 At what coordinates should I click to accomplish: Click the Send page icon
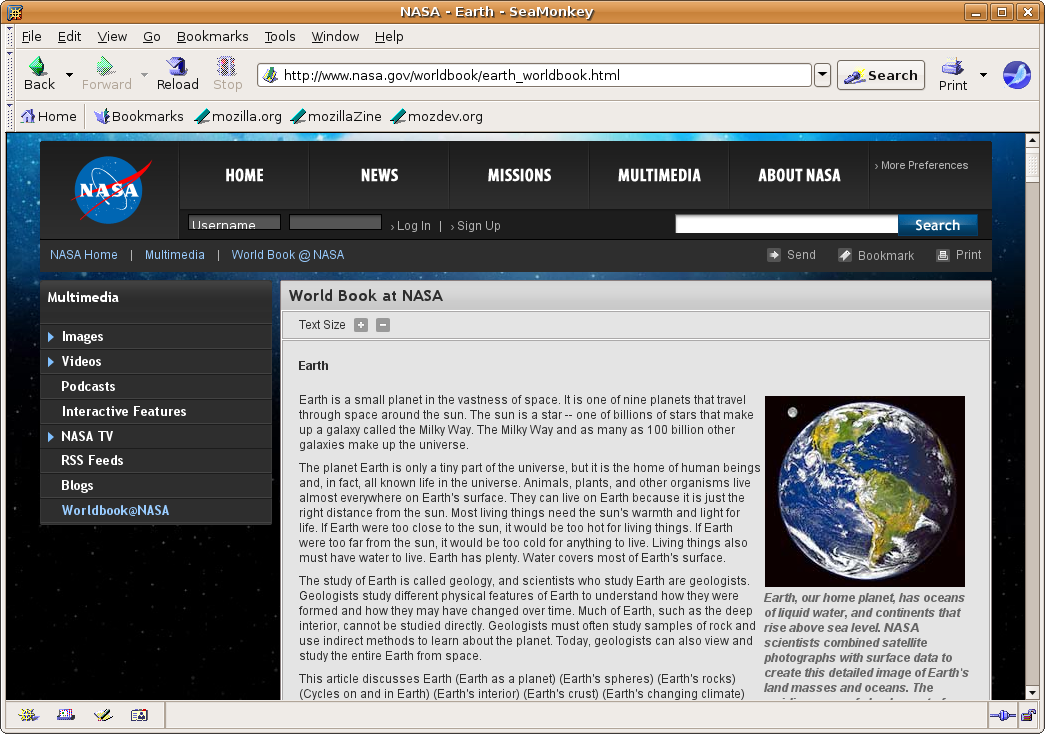[x=774, y=255]
